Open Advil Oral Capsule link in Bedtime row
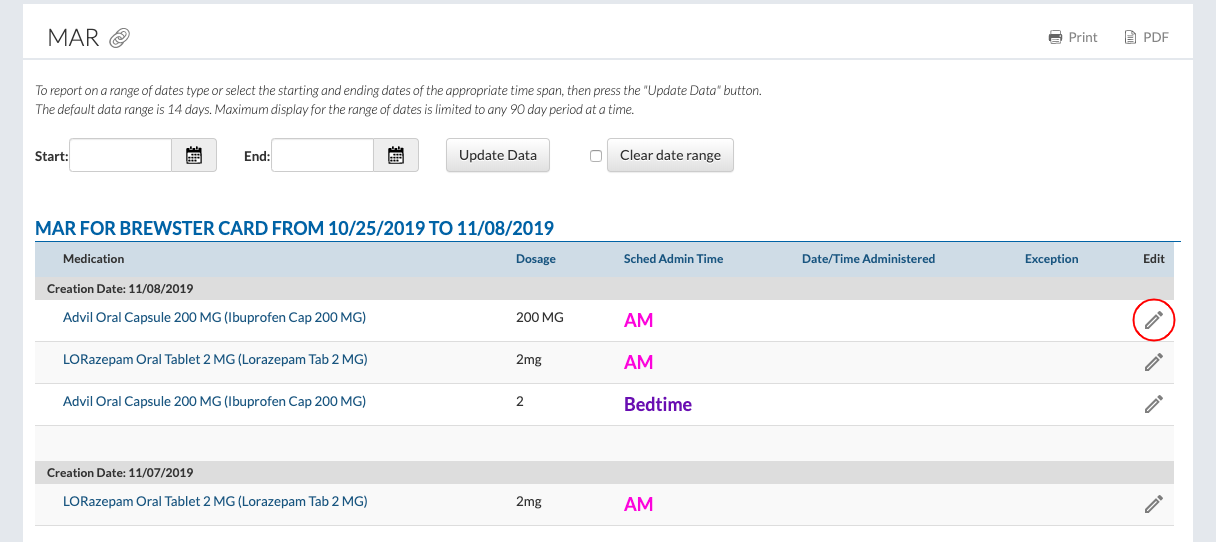Screen dimensions: 1216x542 pyautogui.click(x=214, y=402)
